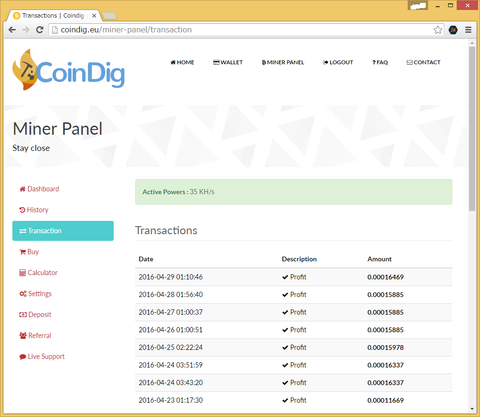Select Transaction in the sidebar

[63, 231]
